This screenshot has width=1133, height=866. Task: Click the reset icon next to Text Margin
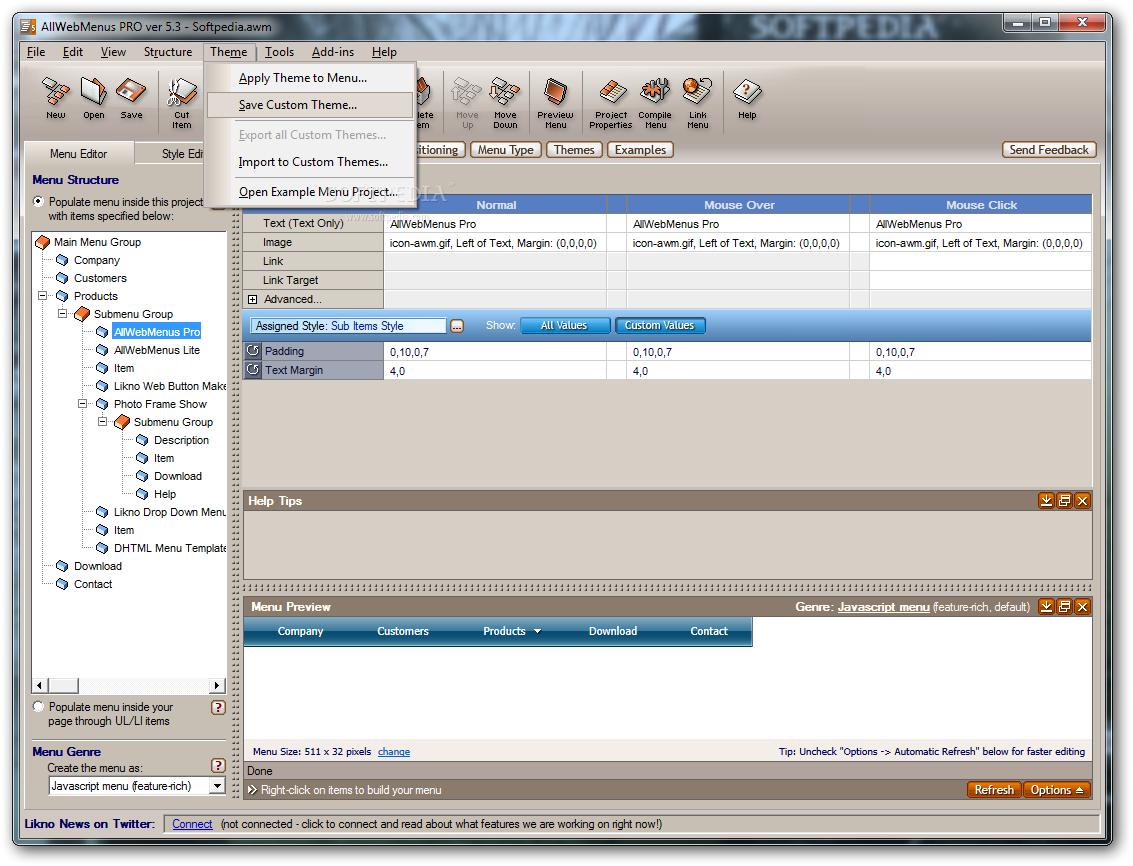tap(253, 369)
